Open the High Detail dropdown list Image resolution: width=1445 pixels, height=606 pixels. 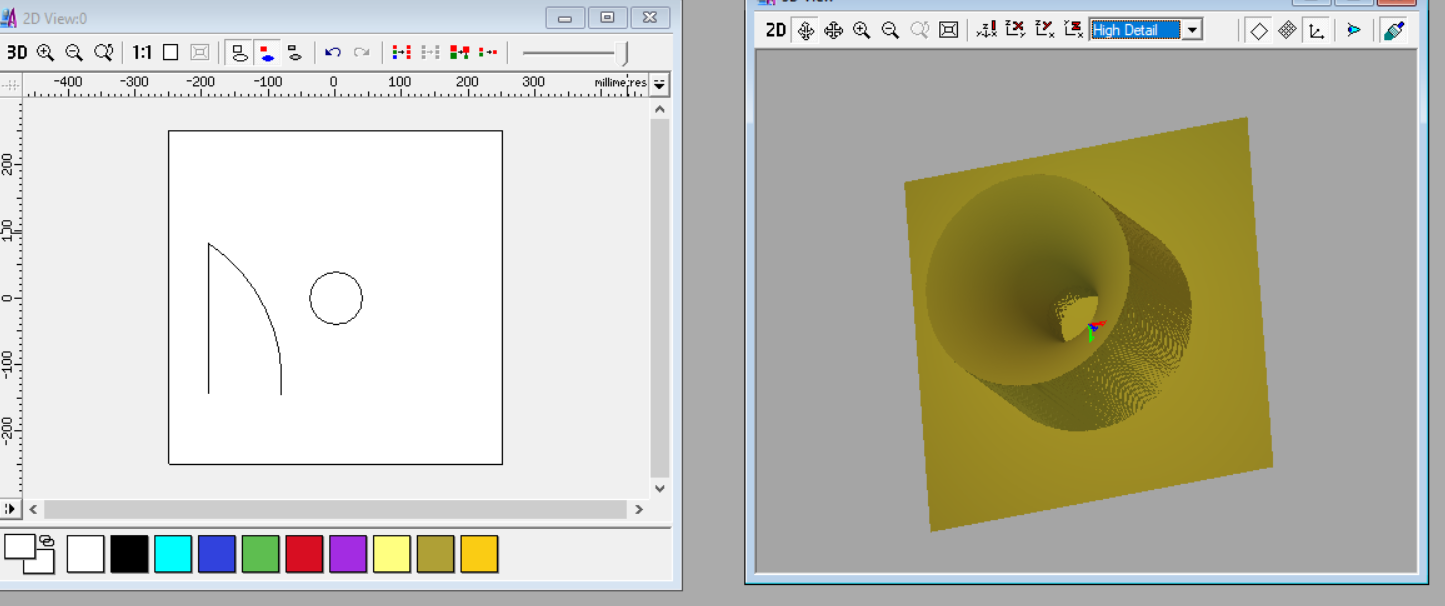pos(1191,30)
